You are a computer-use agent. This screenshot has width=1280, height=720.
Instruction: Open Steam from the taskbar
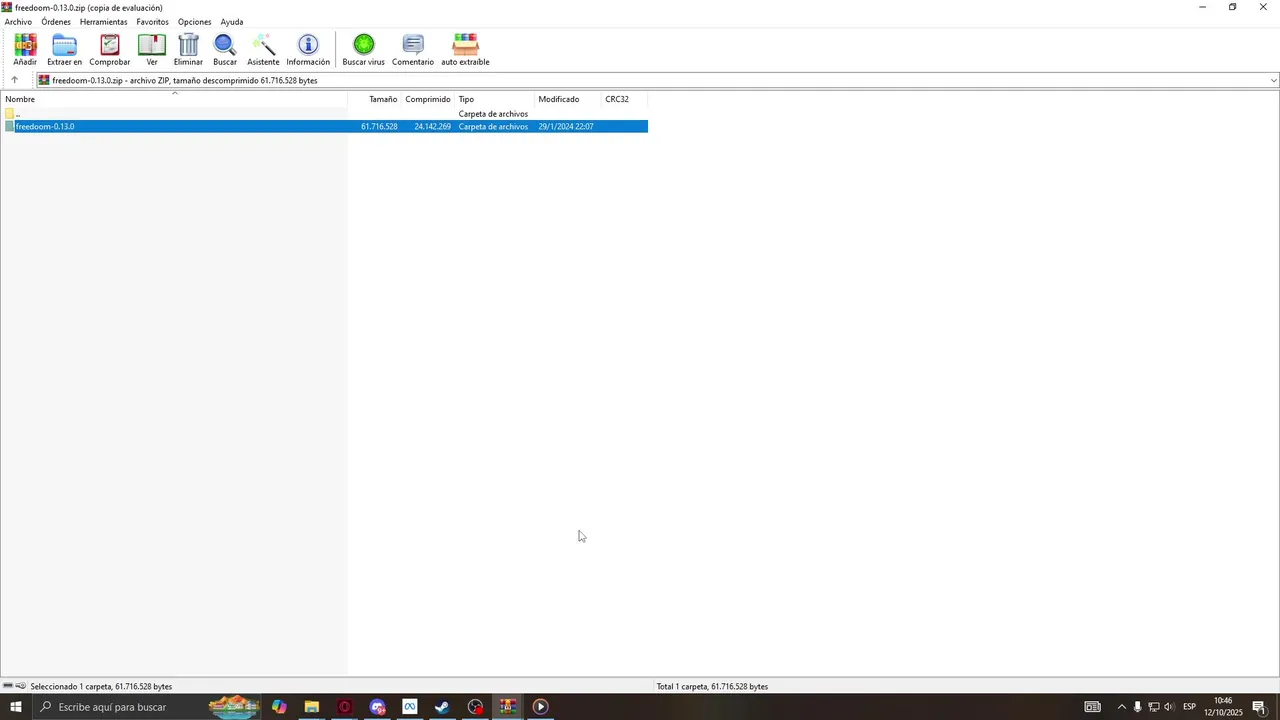[442, 707]
